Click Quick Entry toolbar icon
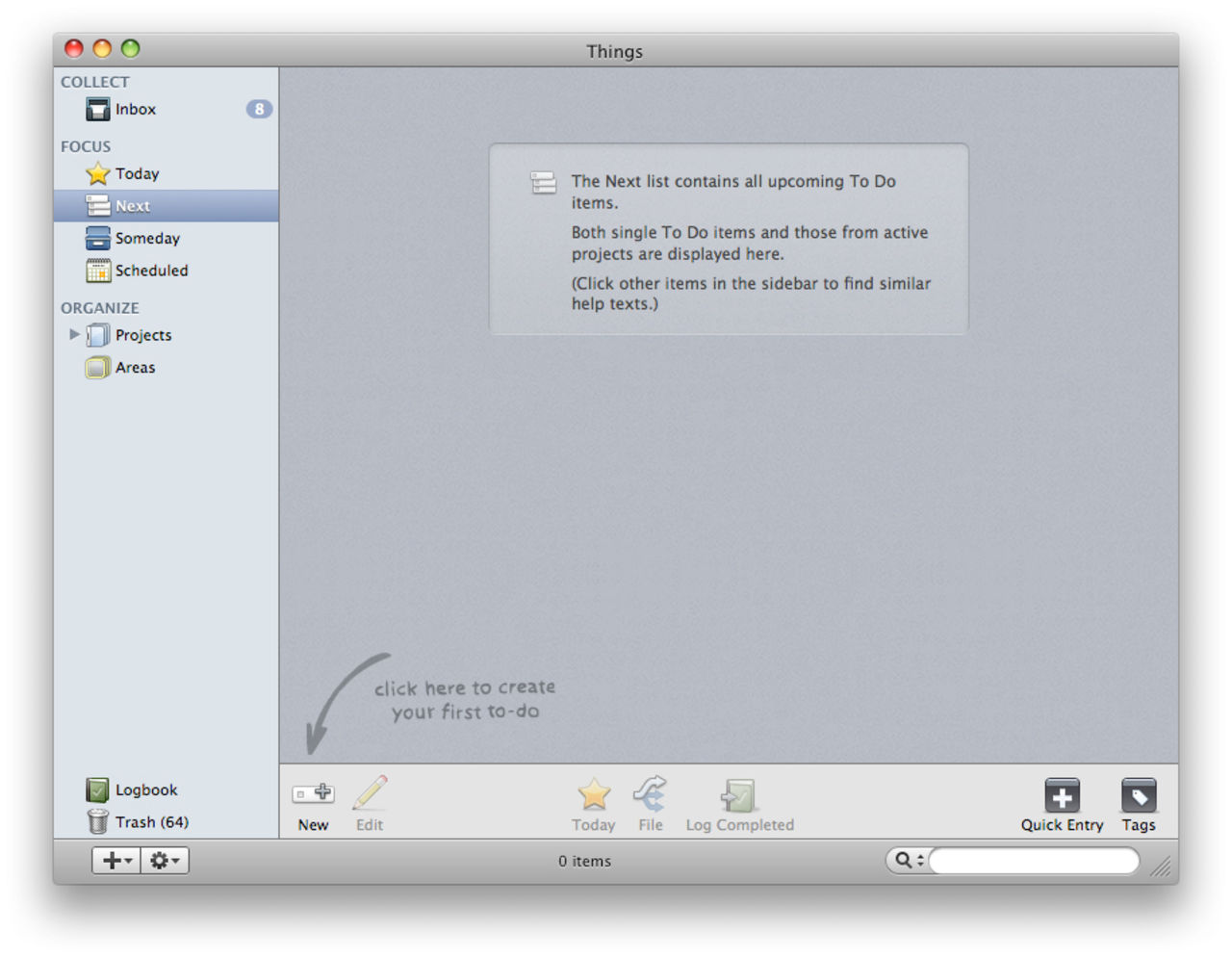 click(x=1062, y=797)
